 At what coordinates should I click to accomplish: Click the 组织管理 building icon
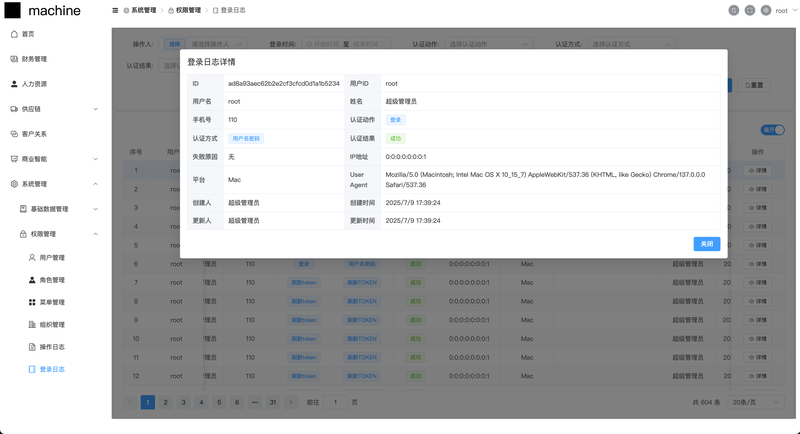[x=32, y=324]
